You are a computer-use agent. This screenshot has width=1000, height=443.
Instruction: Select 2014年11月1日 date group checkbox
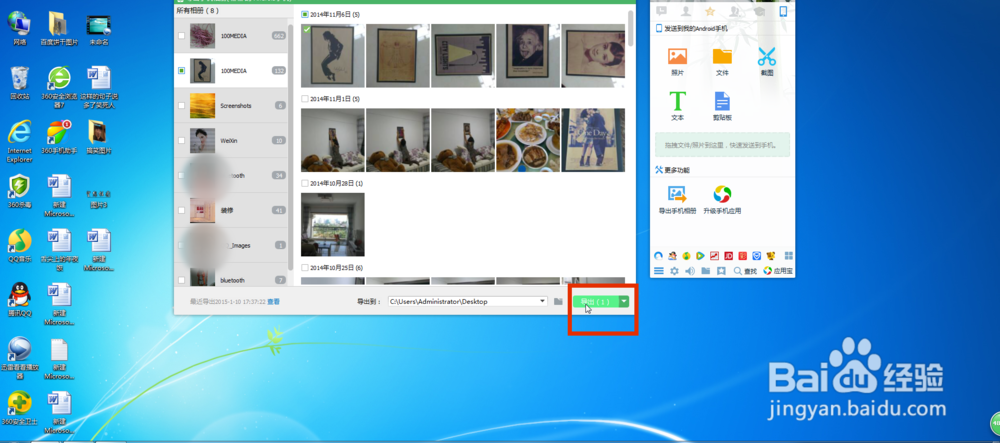pos(305,99)
